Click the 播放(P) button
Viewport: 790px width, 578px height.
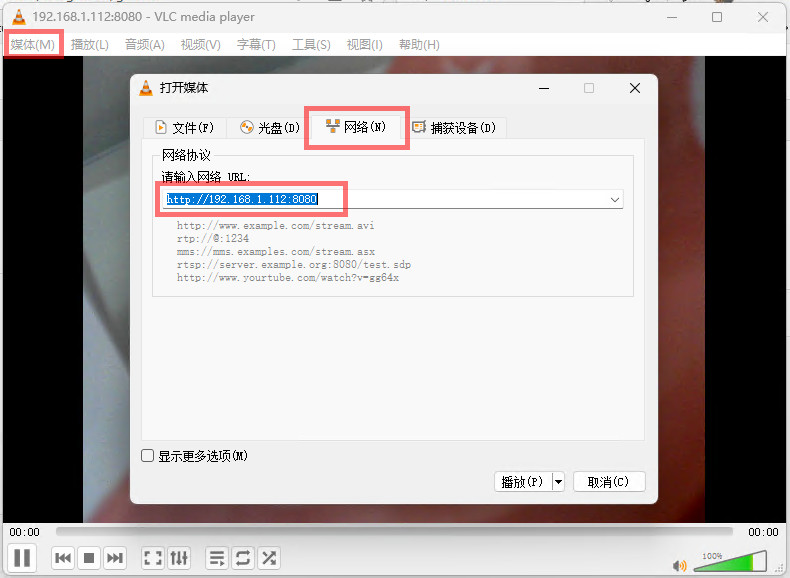click(x=521, y=482)
